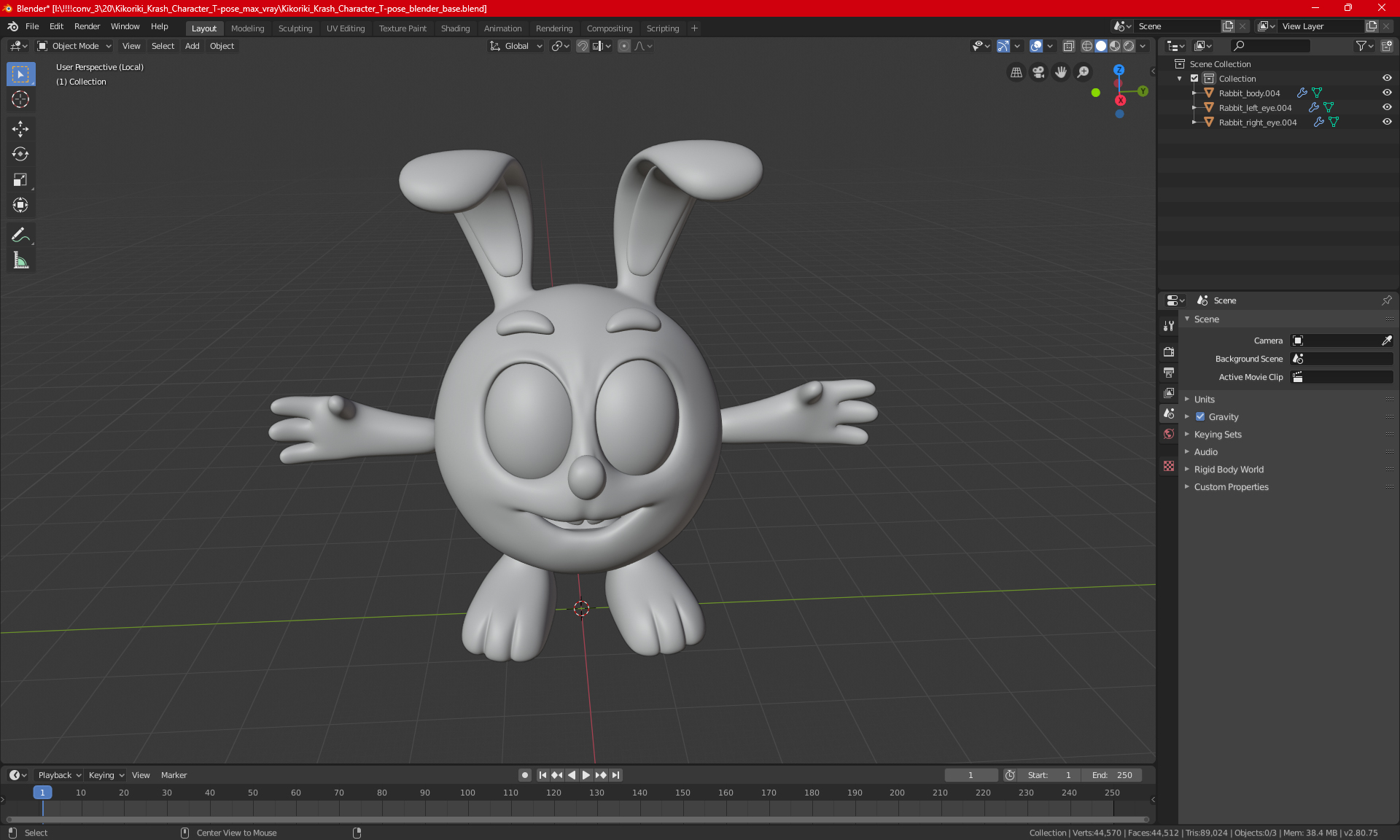Image resolution: width=1400 pixels, height=840 pixels.
Task: Uncheck the Gravity checkbox
Action: pyautogui.click(x=1200, y=417)
